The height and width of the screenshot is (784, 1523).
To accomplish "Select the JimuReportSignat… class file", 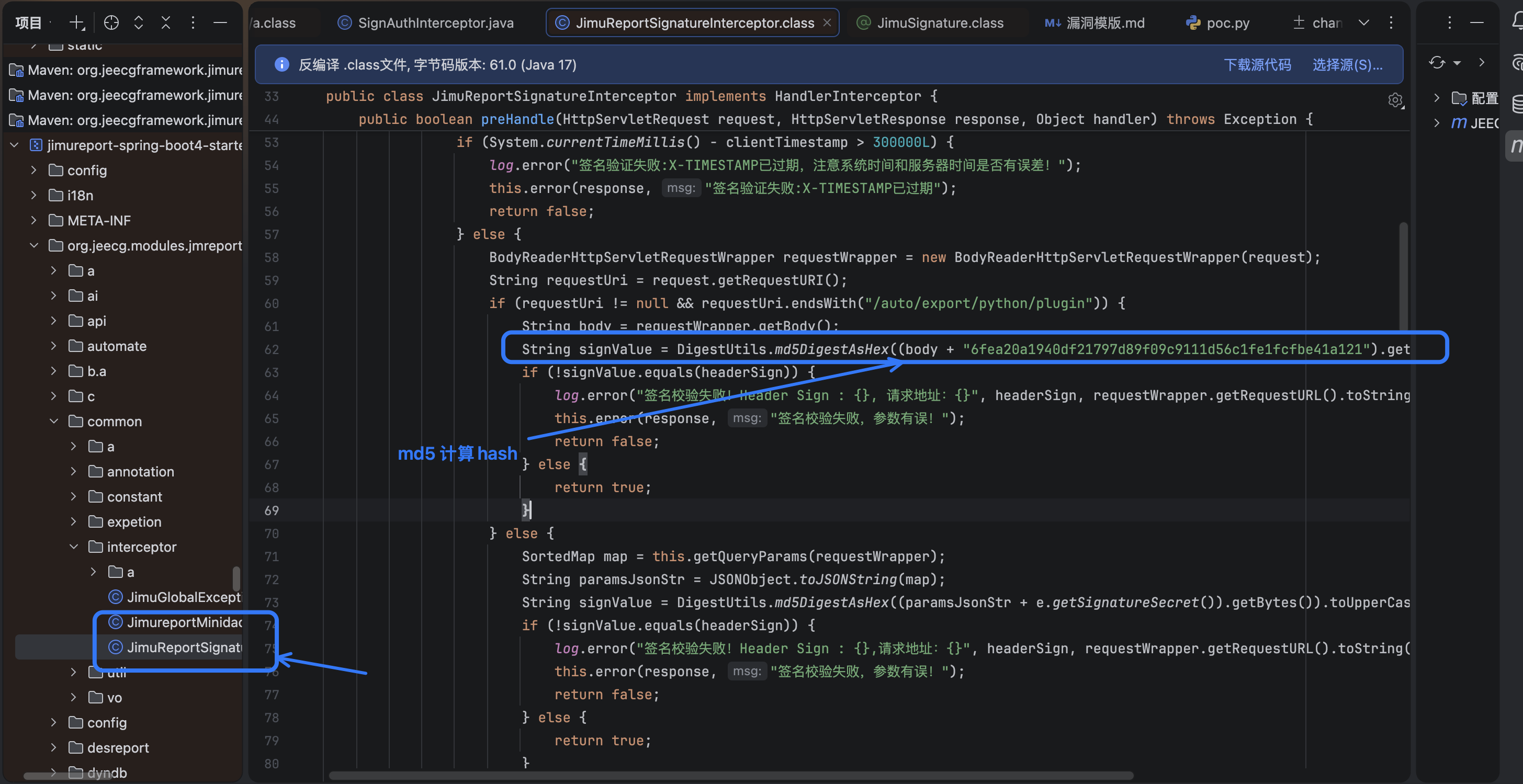I will (x=175, y=647).
